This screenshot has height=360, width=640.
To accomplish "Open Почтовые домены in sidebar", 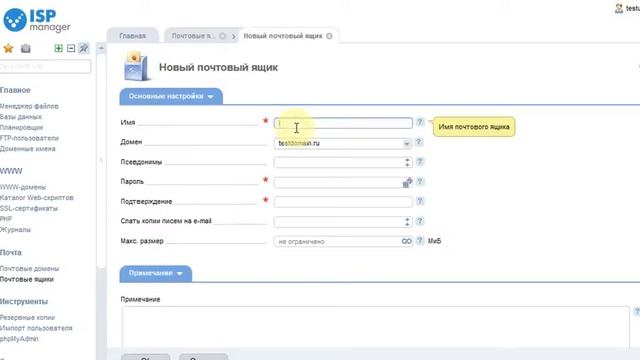I will pos(29,269).
